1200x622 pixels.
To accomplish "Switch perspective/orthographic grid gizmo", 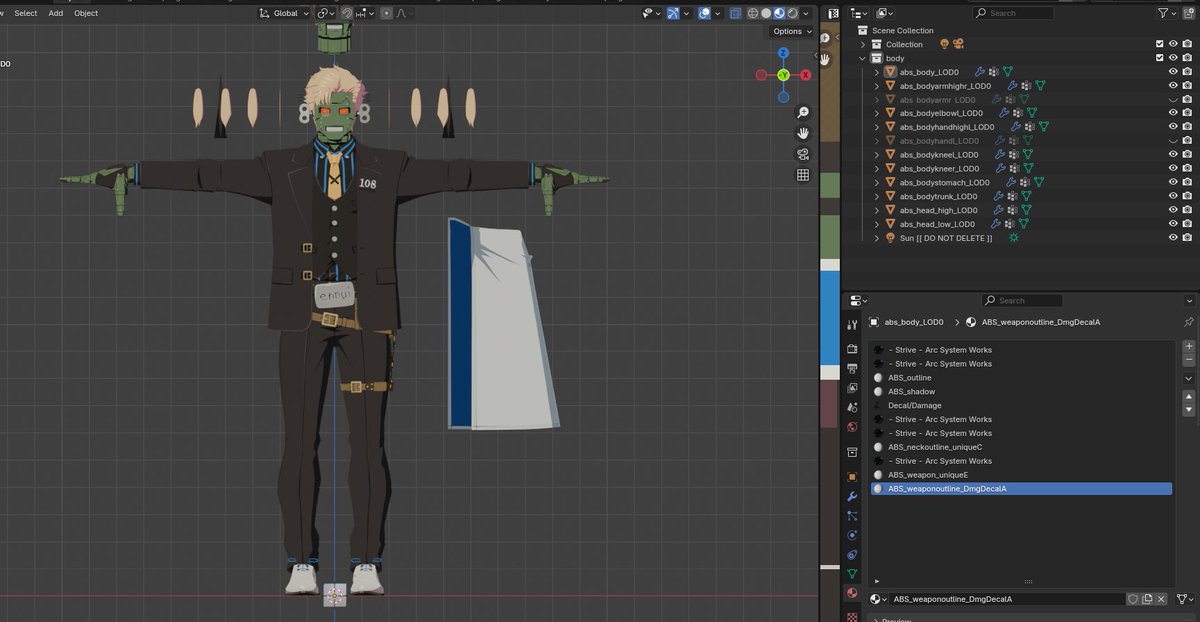I will [803, 175].
